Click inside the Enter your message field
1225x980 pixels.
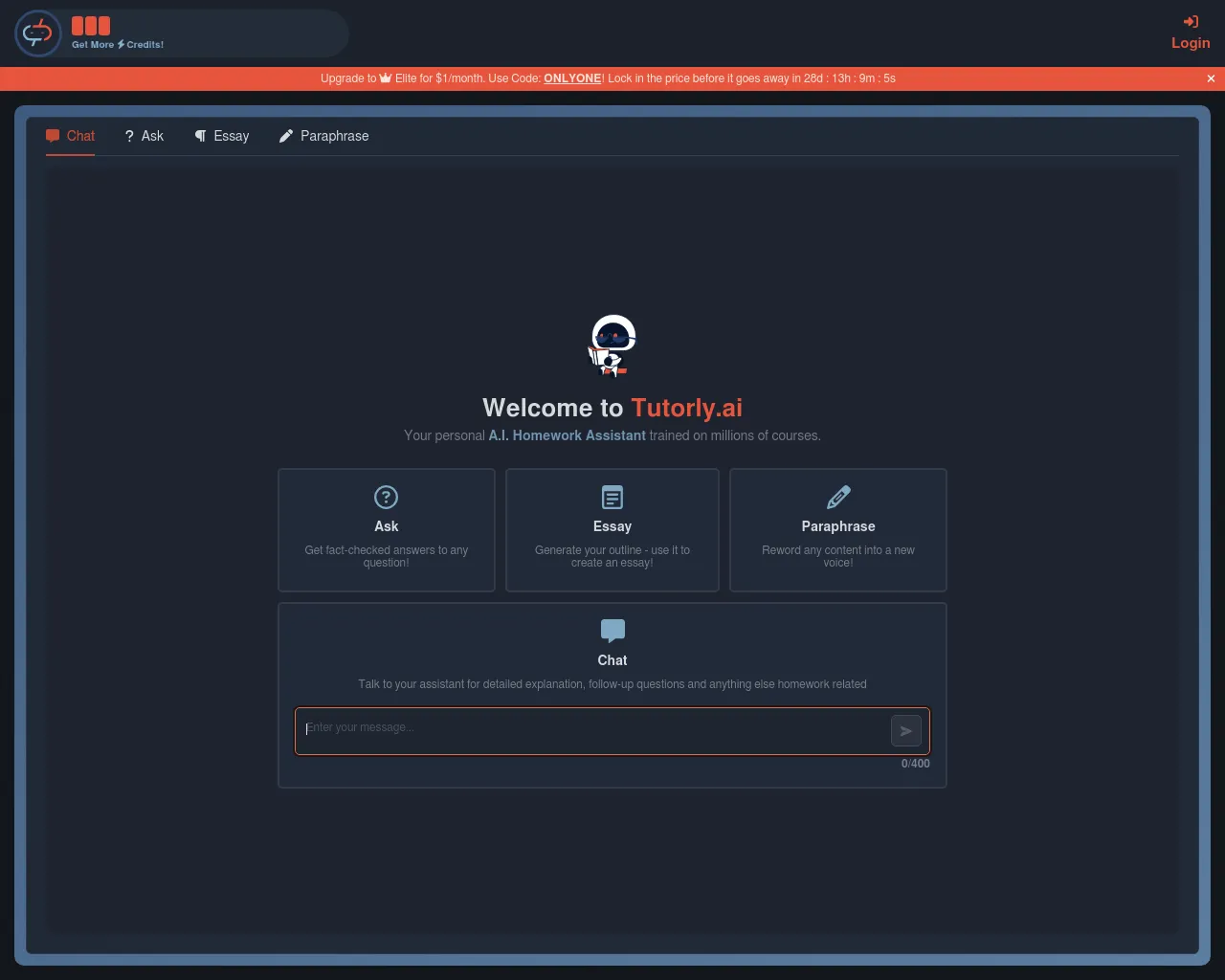(x=593, y=730)
